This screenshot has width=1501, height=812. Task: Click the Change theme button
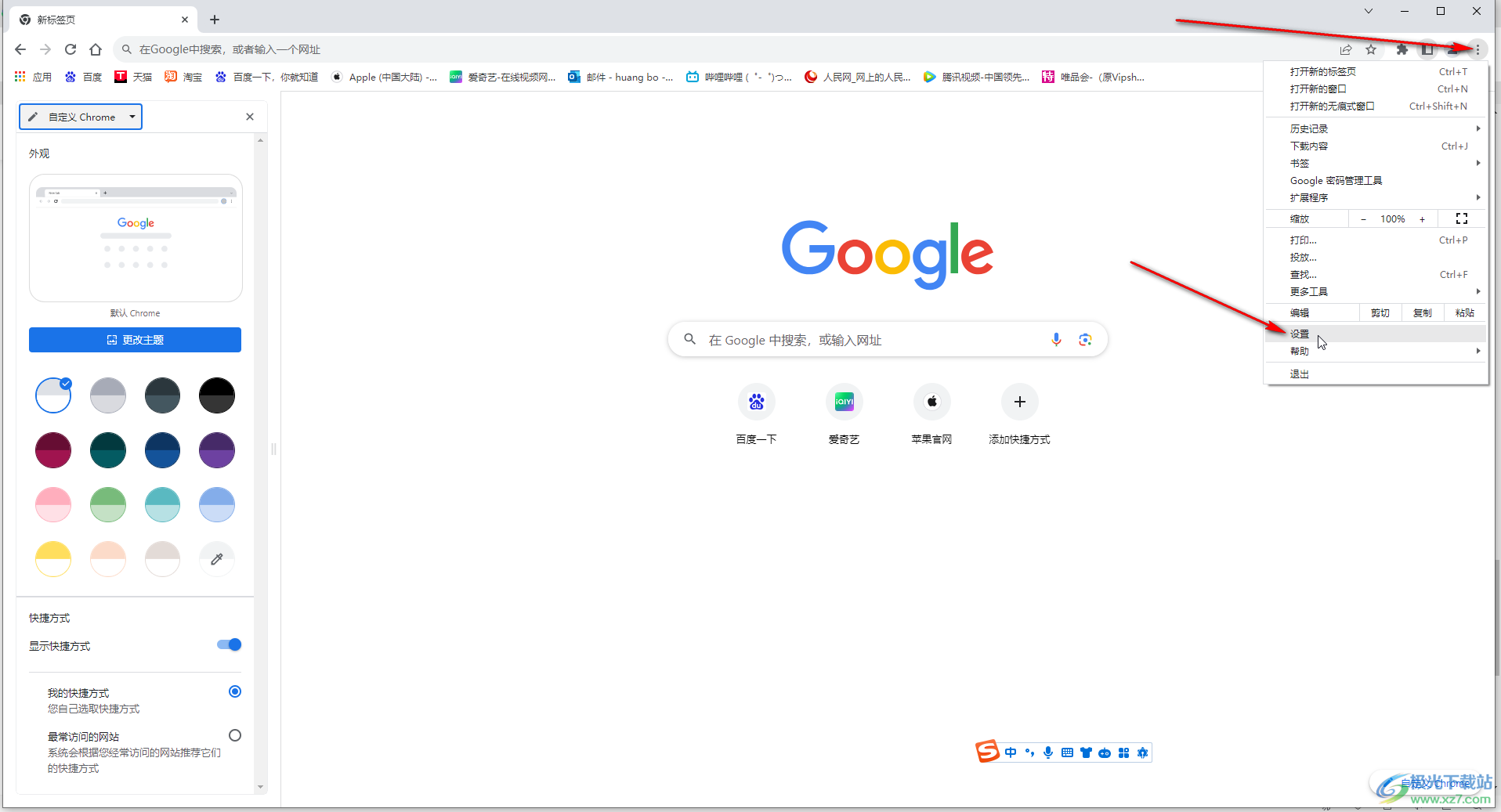point(135,340)
